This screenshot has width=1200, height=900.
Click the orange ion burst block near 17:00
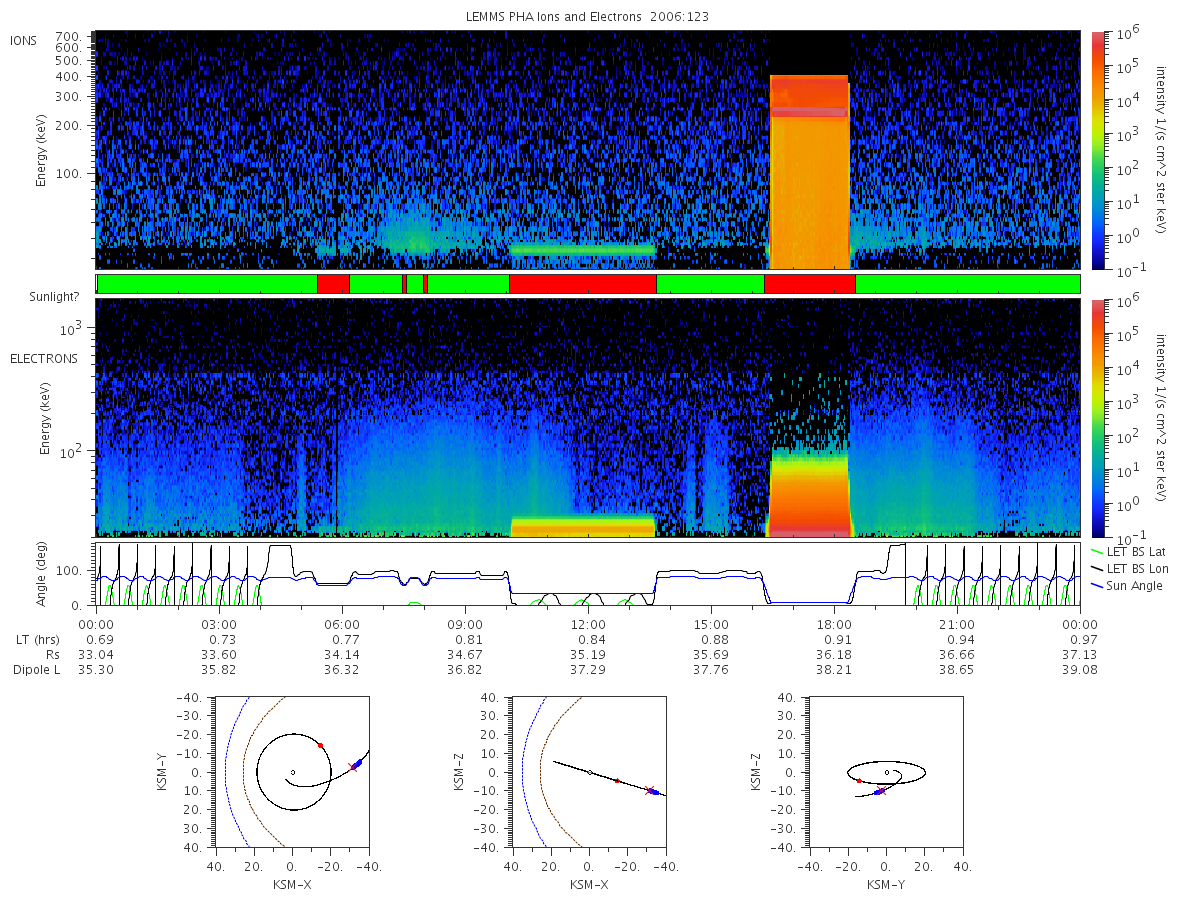(x=809, y=172)
